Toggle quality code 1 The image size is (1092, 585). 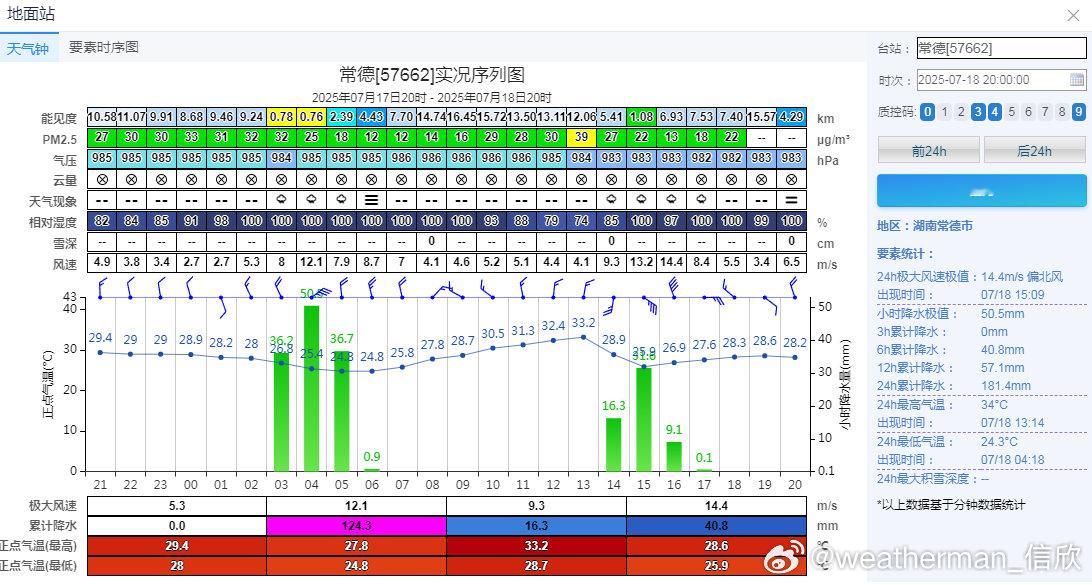944,111
